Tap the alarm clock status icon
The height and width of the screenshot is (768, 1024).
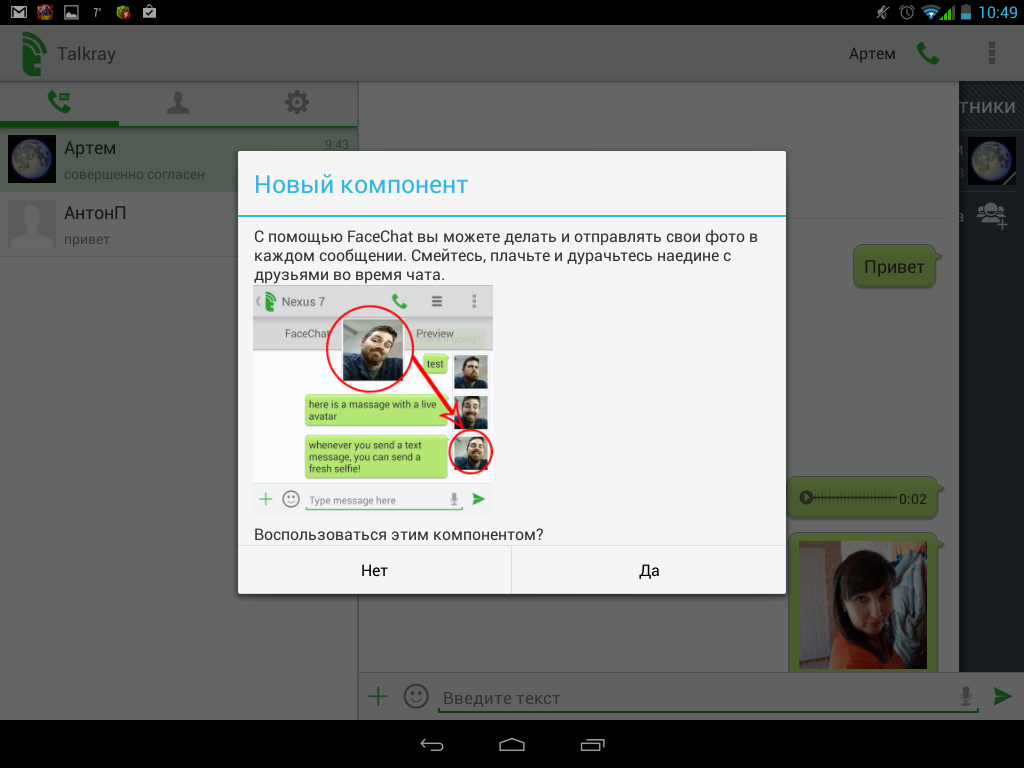pos(906,12)
